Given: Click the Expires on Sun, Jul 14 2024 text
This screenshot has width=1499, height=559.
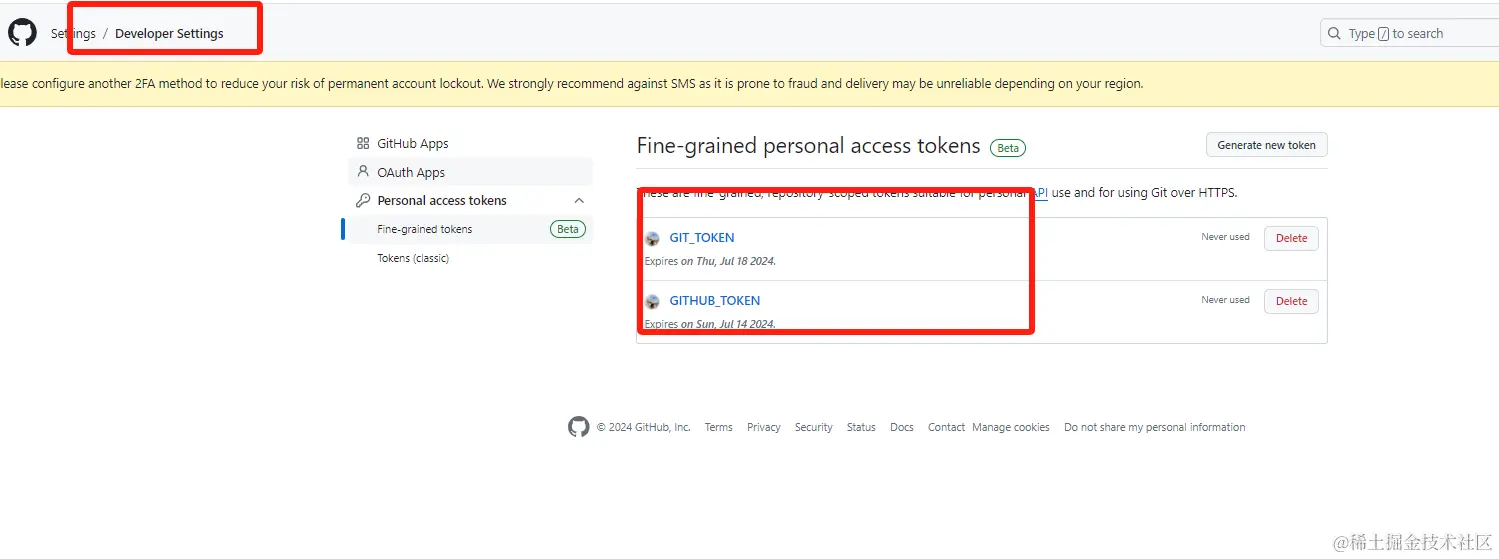Looking at the screenshot, I should (x=710, y=324).
